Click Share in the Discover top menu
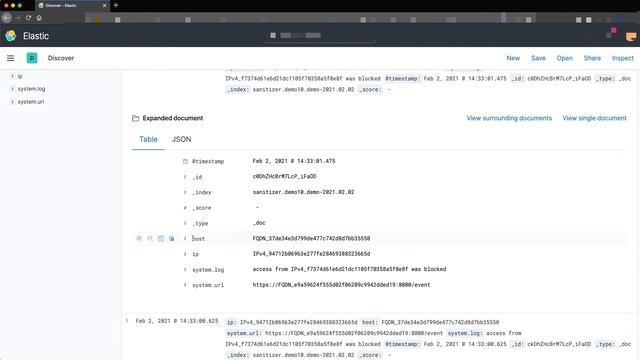This screenshot has width=640, height=360. 592,58
